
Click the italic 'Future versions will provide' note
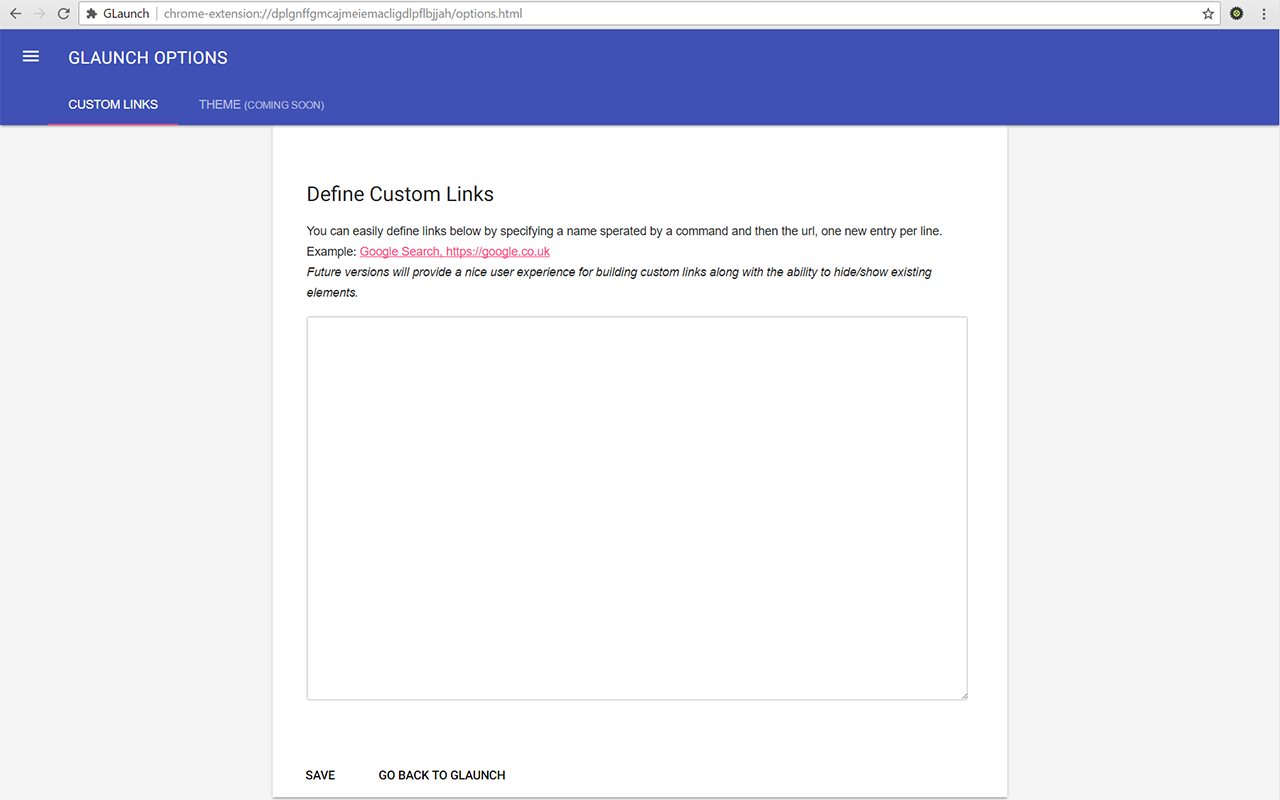click(x=619, y=282)
